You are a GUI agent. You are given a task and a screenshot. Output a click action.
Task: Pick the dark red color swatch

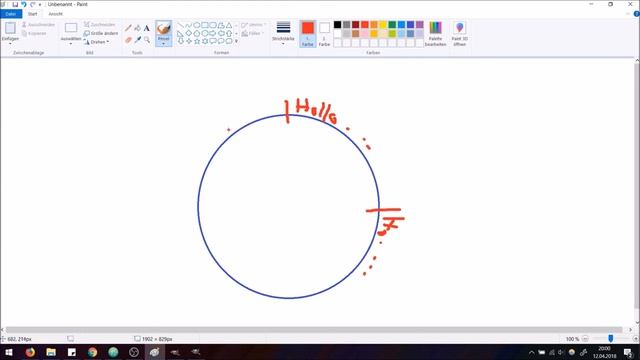pos(356,25)
